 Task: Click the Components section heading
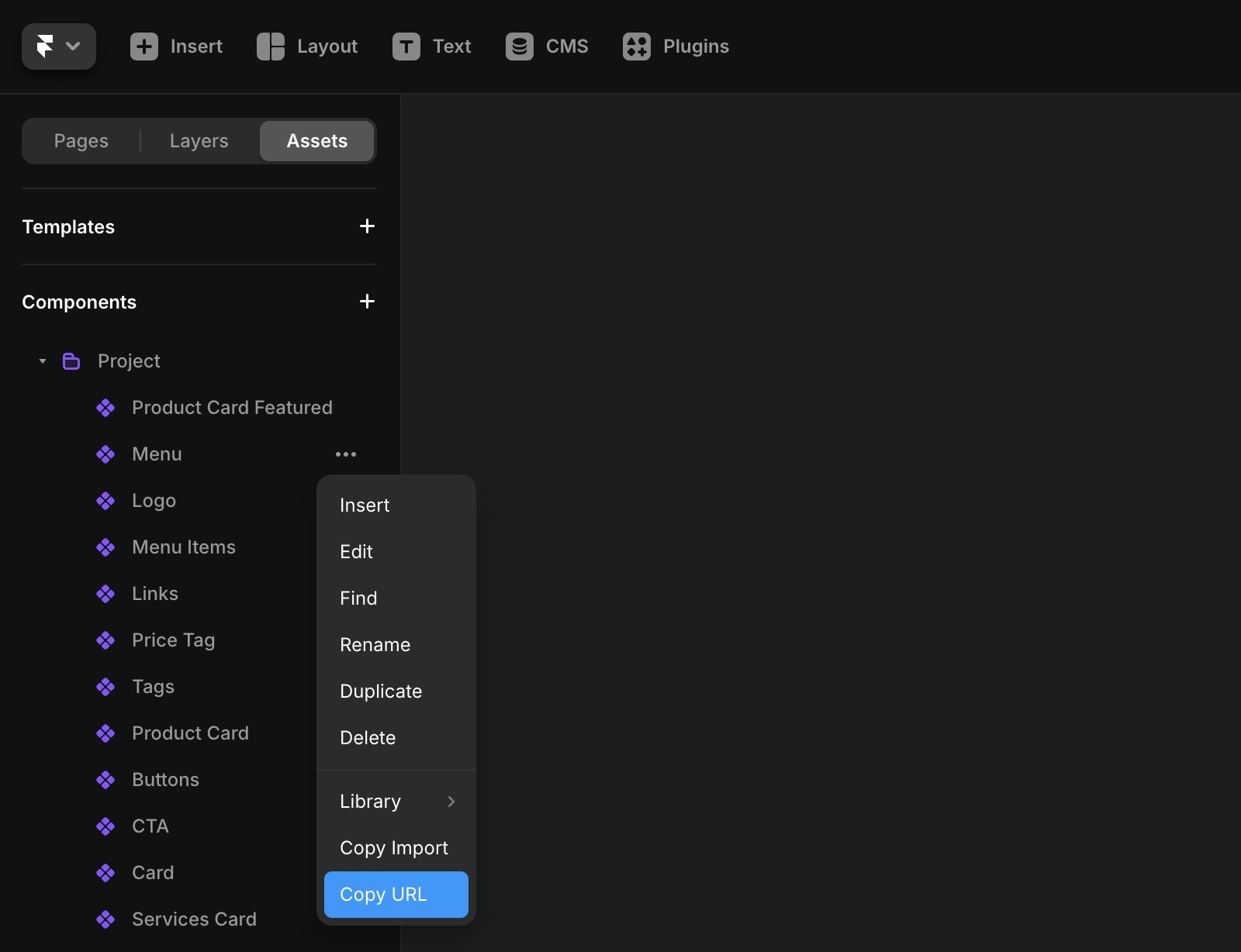tap(79, 302)
